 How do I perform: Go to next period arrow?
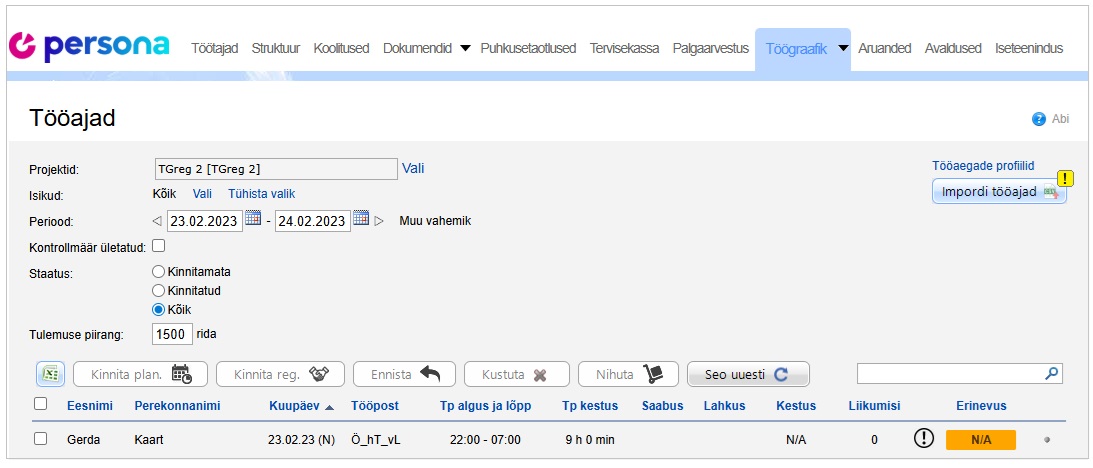[379, 221]
